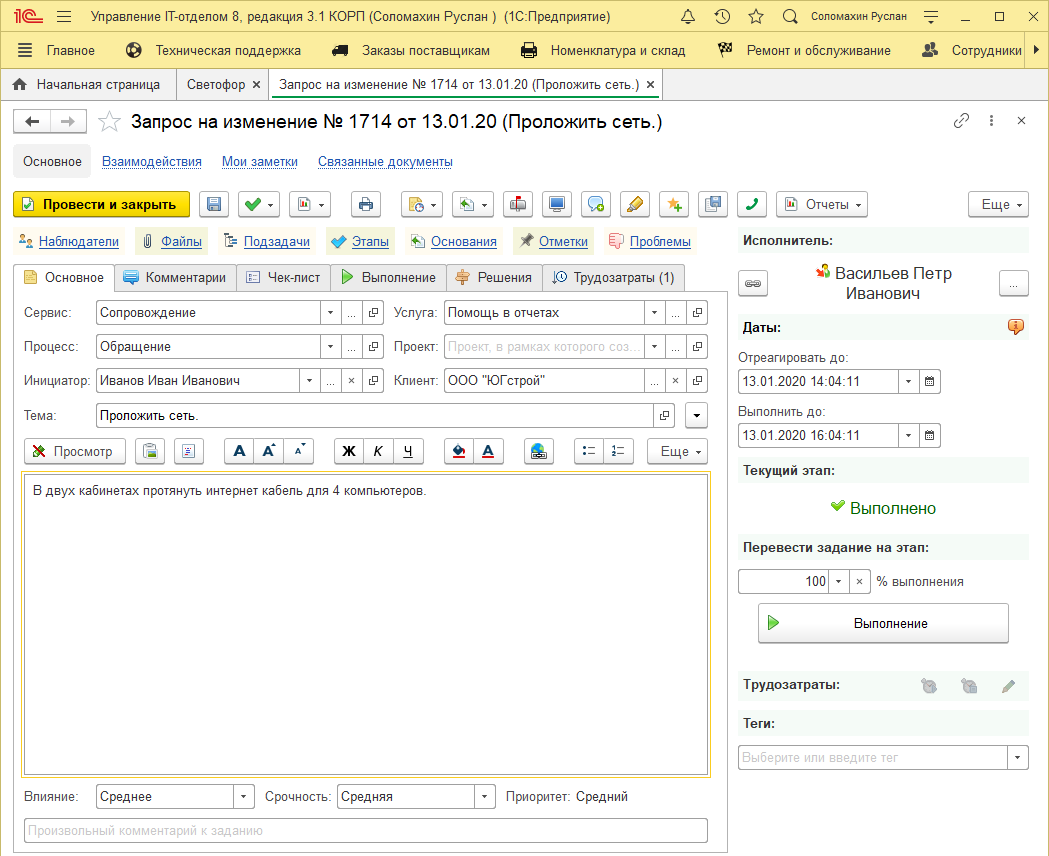This screenshot has height=856, width=1049.
Task: Open the calendar for 'Выполнить до' date
Action: click(929, 435)
